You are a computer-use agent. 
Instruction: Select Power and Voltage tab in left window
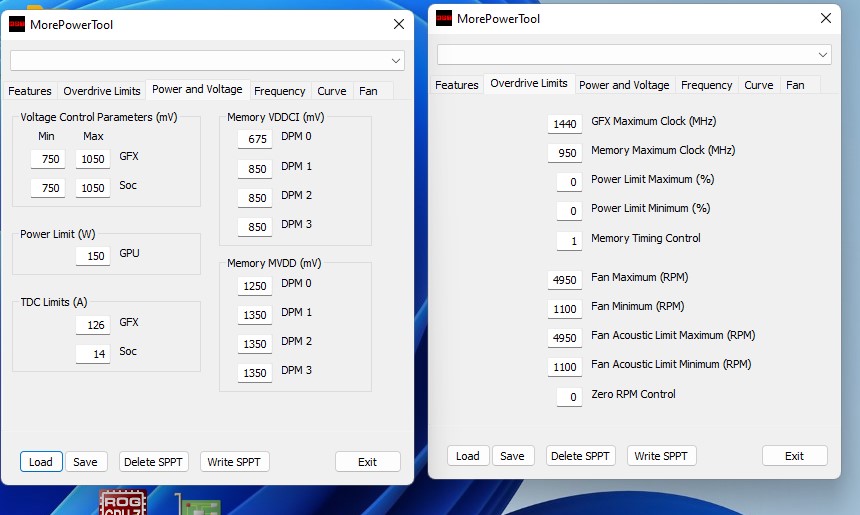[x=197, y=89]
